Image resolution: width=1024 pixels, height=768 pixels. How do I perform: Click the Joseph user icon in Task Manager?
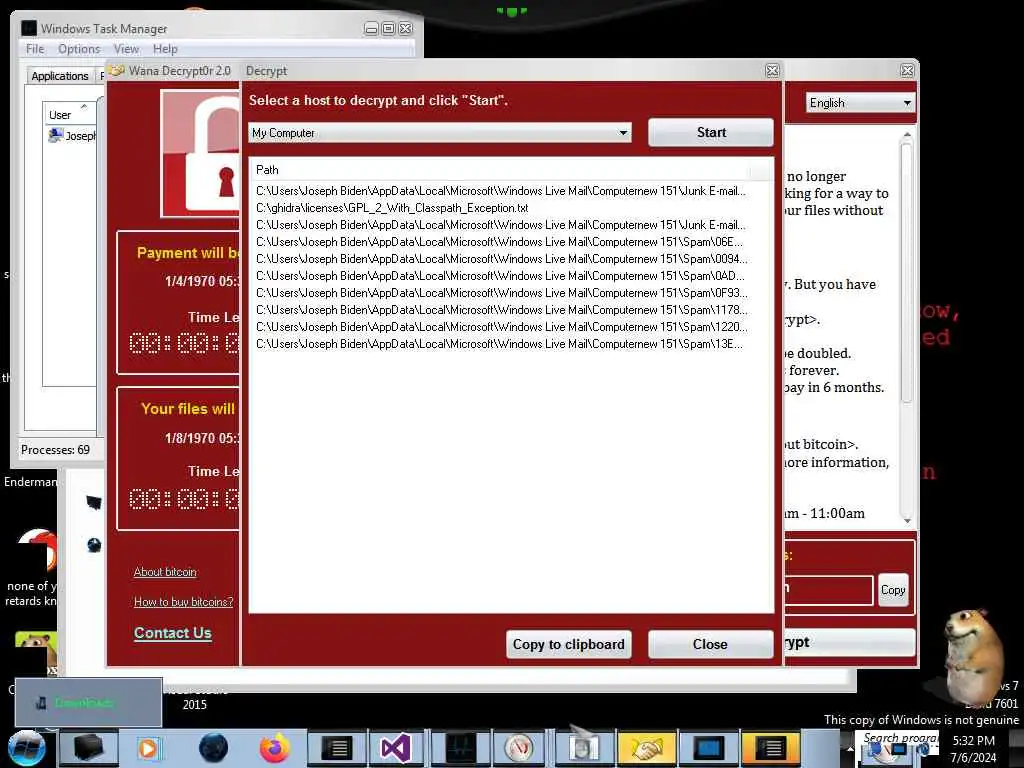(56, 135)
